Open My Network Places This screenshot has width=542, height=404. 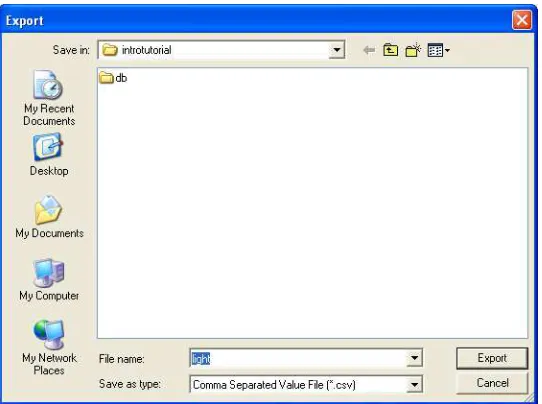[x=49, y=347]
